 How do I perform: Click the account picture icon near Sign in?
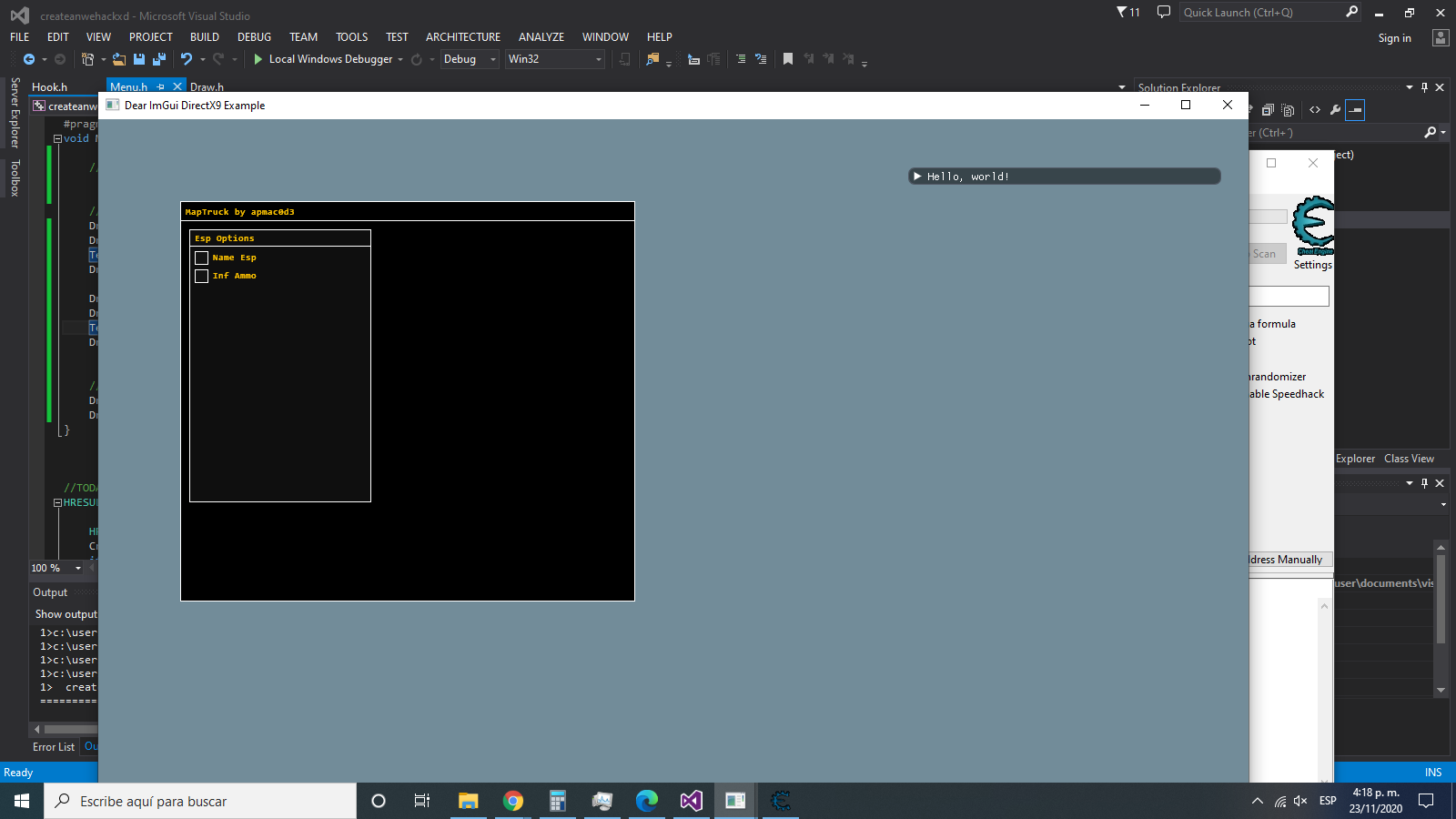pos(1440,37)
